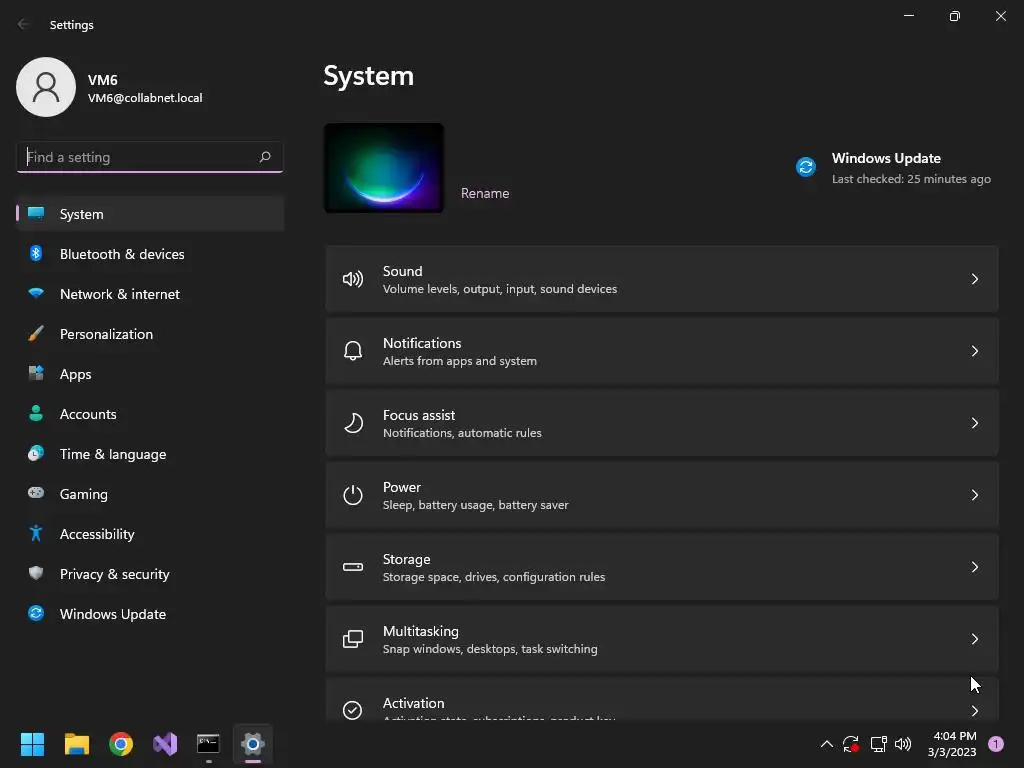
Task: Click the Storage drive icon
Action: pos(353,567)
